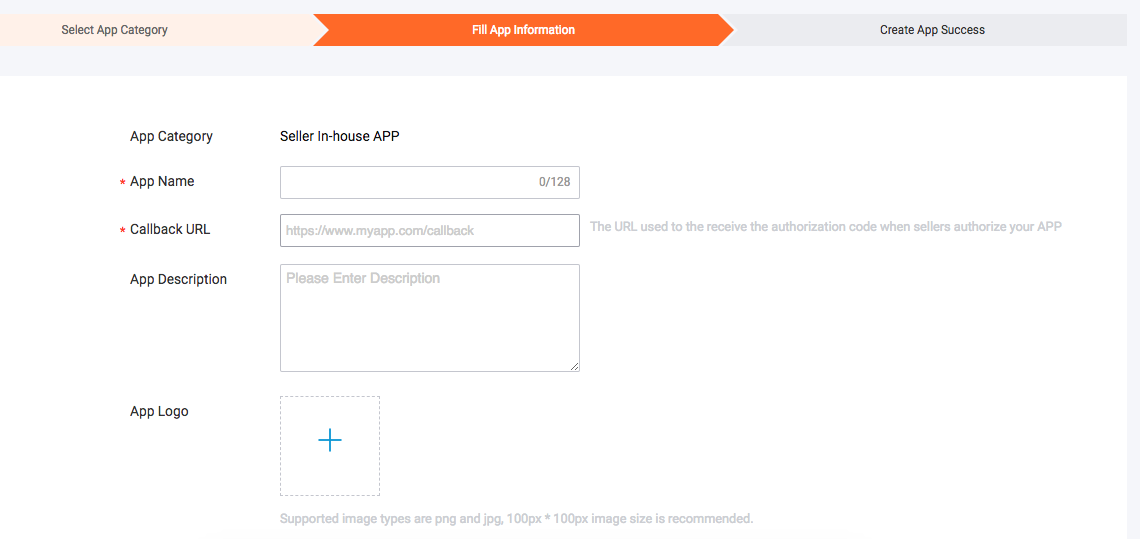Viewport: 1140px width, 539px height.
Task: Click the App Description label
Action: (x=178, y=279)
